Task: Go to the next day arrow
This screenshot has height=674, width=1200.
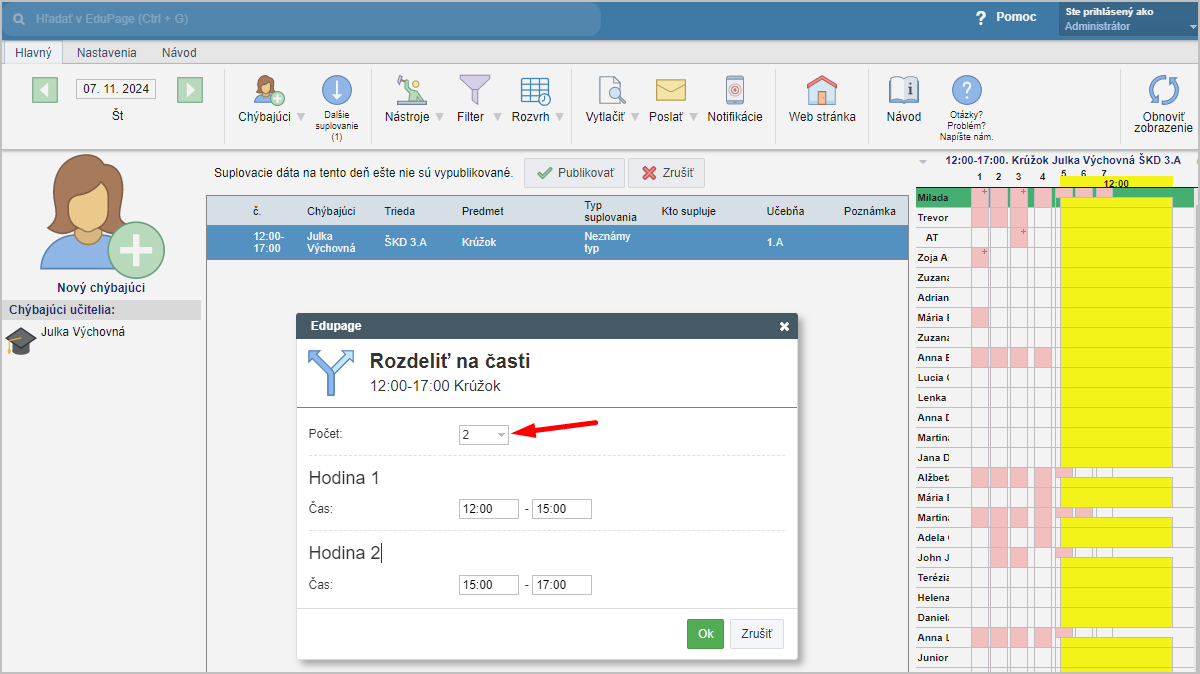Action: (190, 90)
